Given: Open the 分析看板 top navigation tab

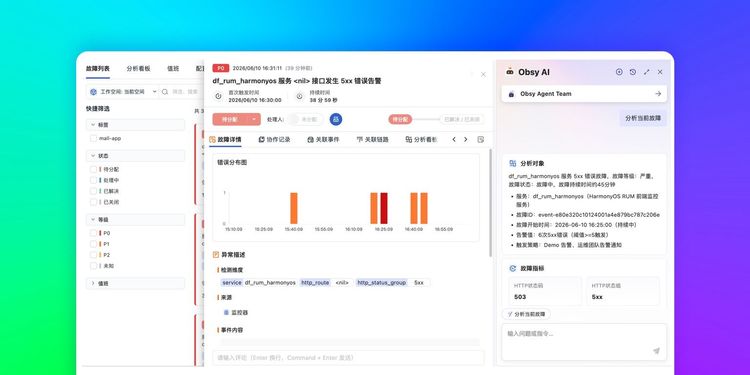Looking at the screenshot, I should point(138,68).
